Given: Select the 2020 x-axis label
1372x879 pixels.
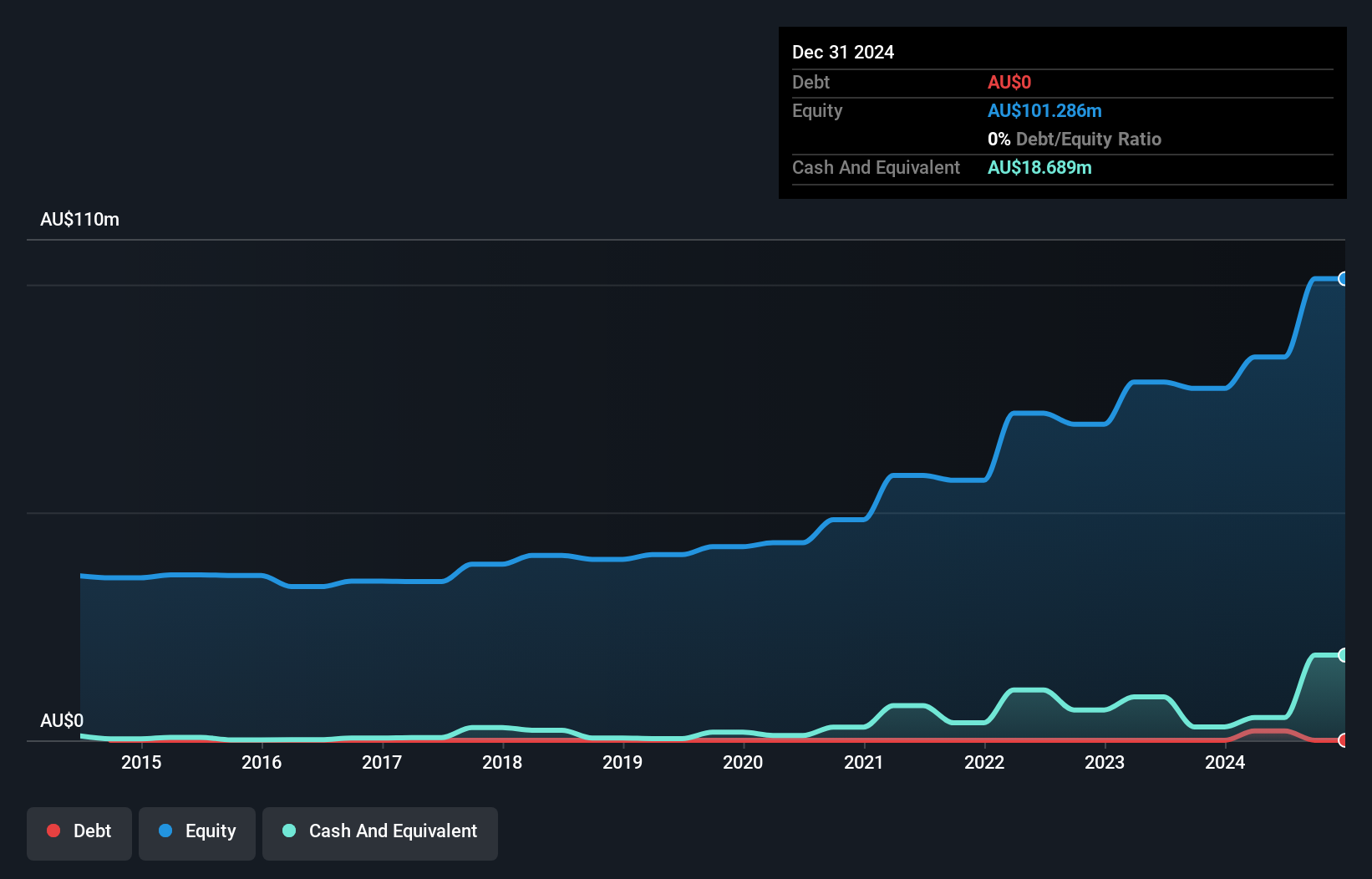Looking at the screenshot, I should (743, 762).
